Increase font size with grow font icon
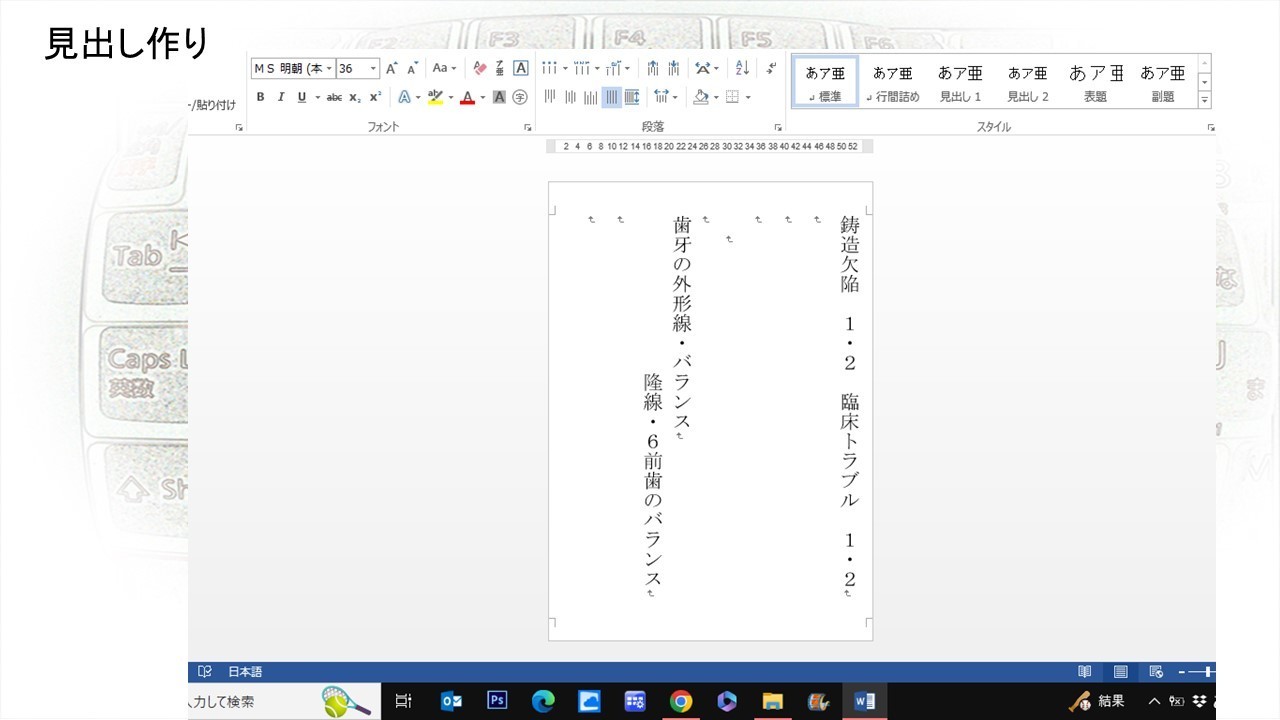The image size is (1280, 720). [392, 68]
